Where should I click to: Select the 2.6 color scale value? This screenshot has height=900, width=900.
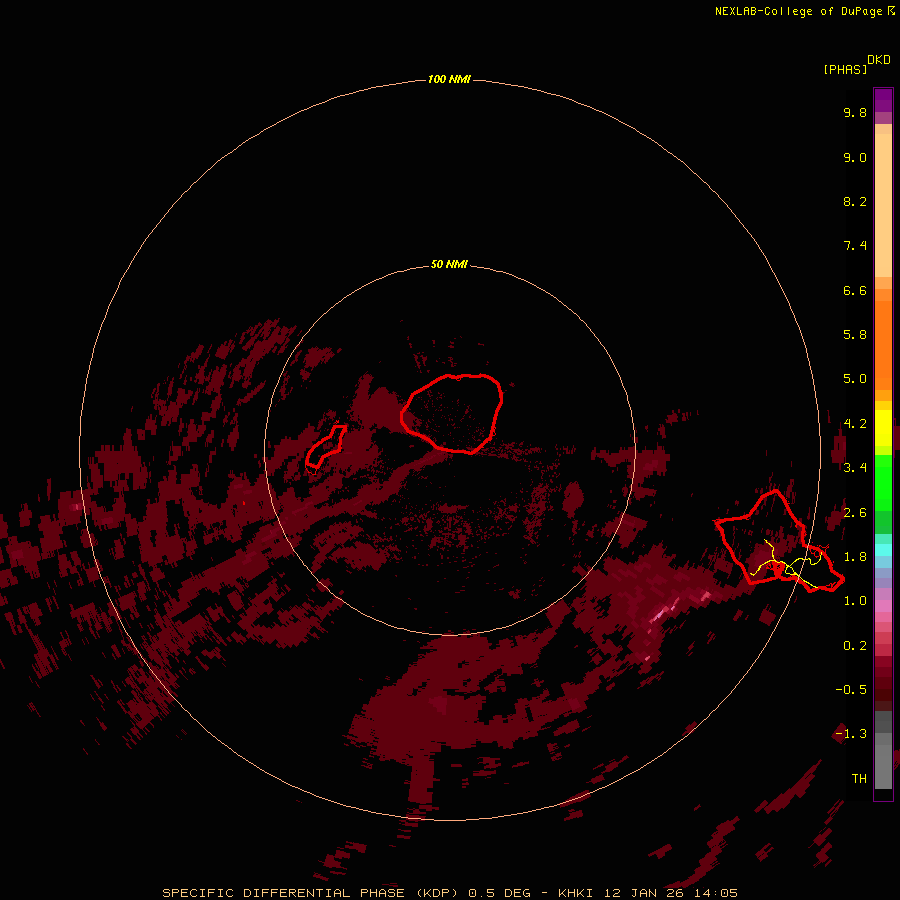855,513
